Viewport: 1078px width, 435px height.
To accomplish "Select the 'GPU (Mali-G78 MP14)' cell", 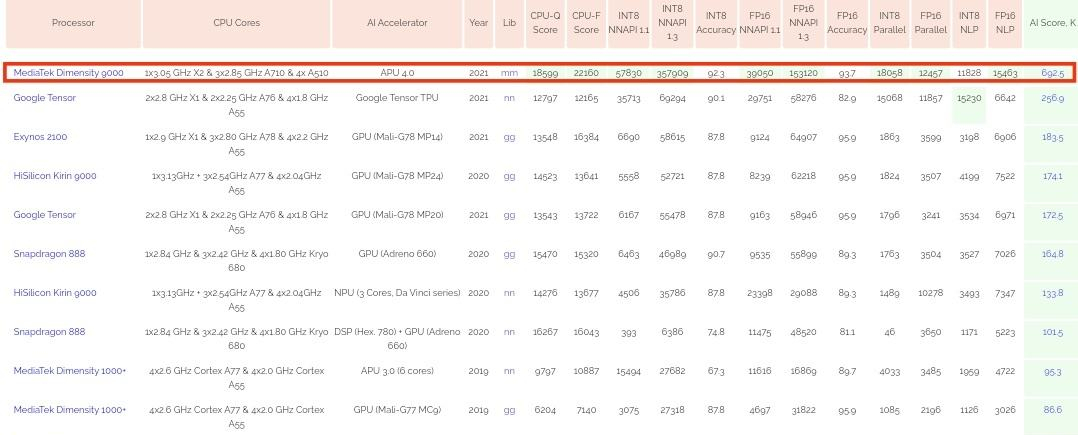I will coord(397,137).
